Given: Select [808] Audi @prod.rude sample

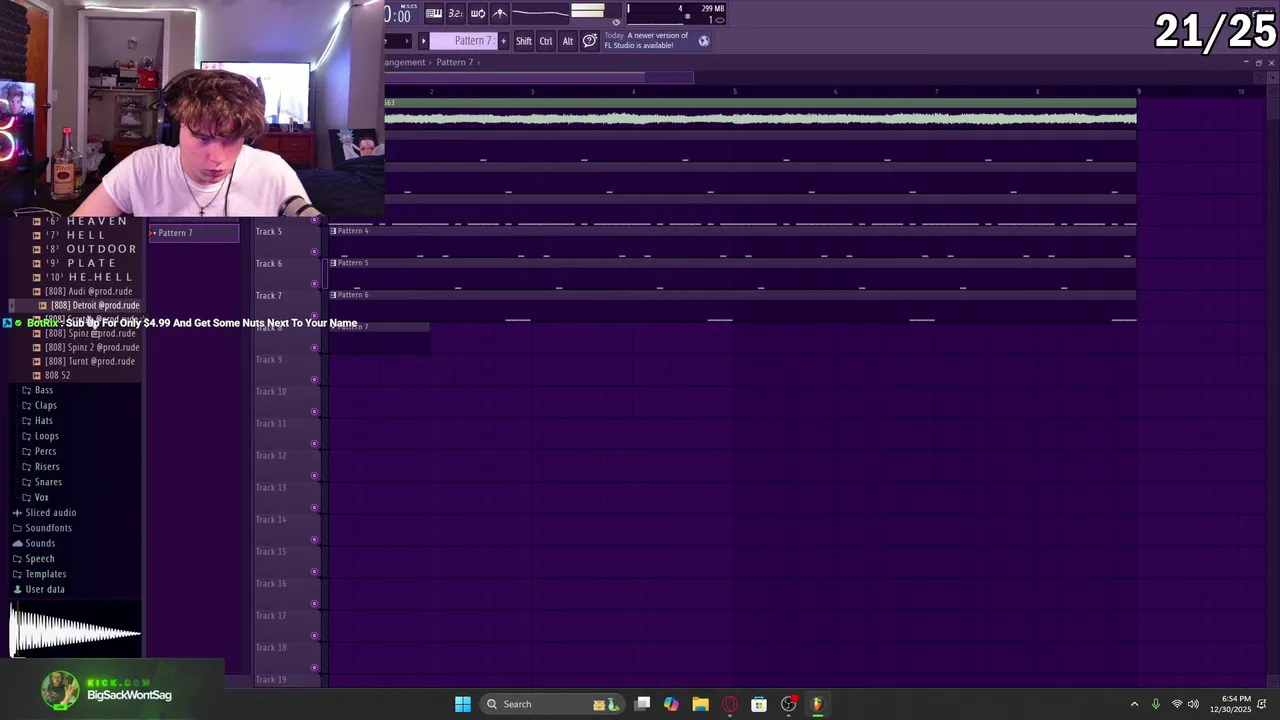Looking at the screenshot, I should click(88, 291).
